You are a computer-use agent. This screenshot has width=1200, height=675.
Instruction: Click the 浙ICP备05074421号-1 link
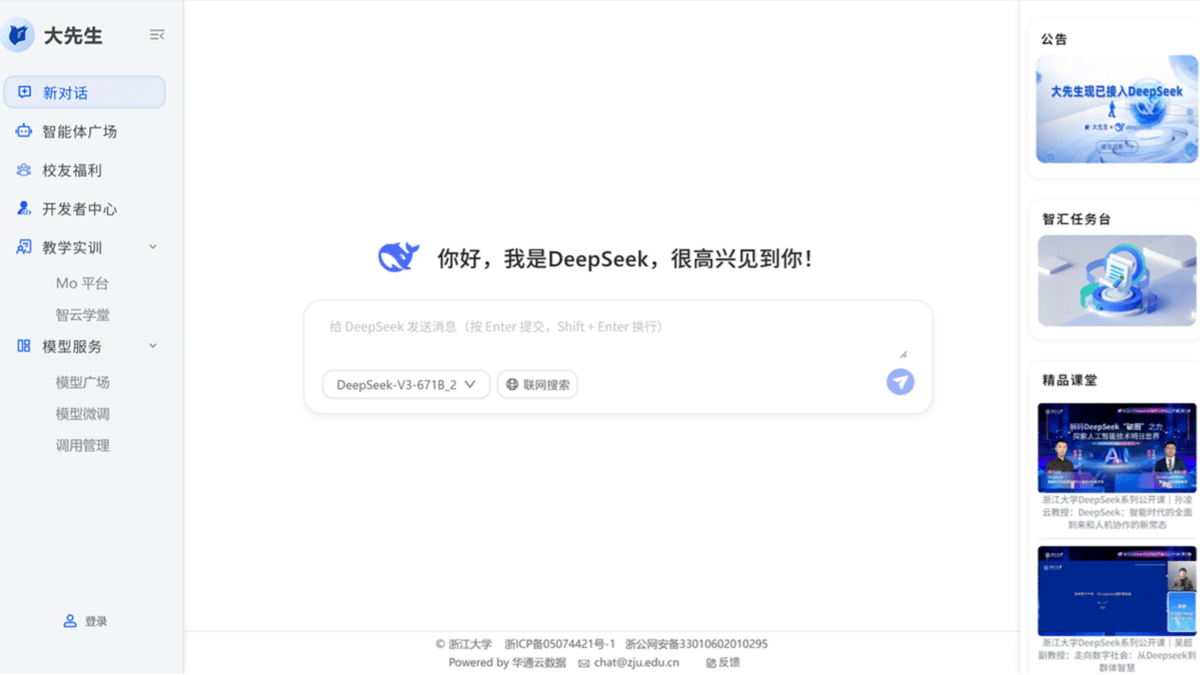[559, 644]
